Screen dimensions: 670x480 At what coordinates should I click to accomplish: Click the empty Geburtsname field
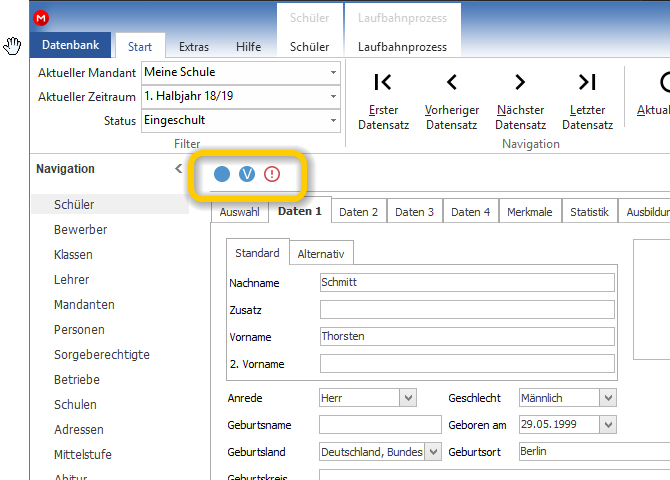click(380, 425)
